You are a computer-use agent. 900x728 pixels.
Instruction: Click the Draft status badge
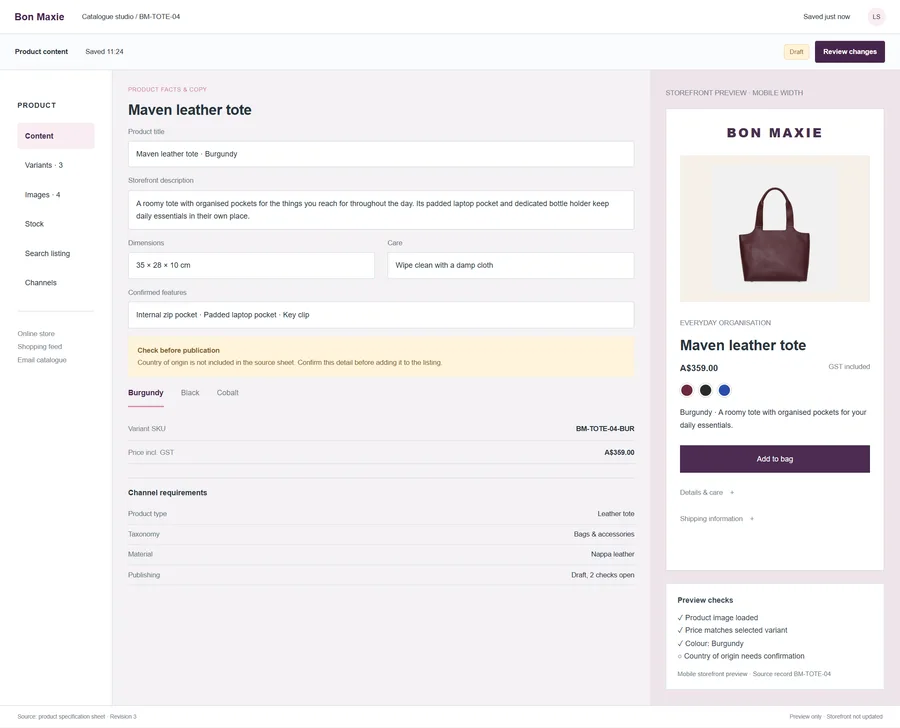796,52
